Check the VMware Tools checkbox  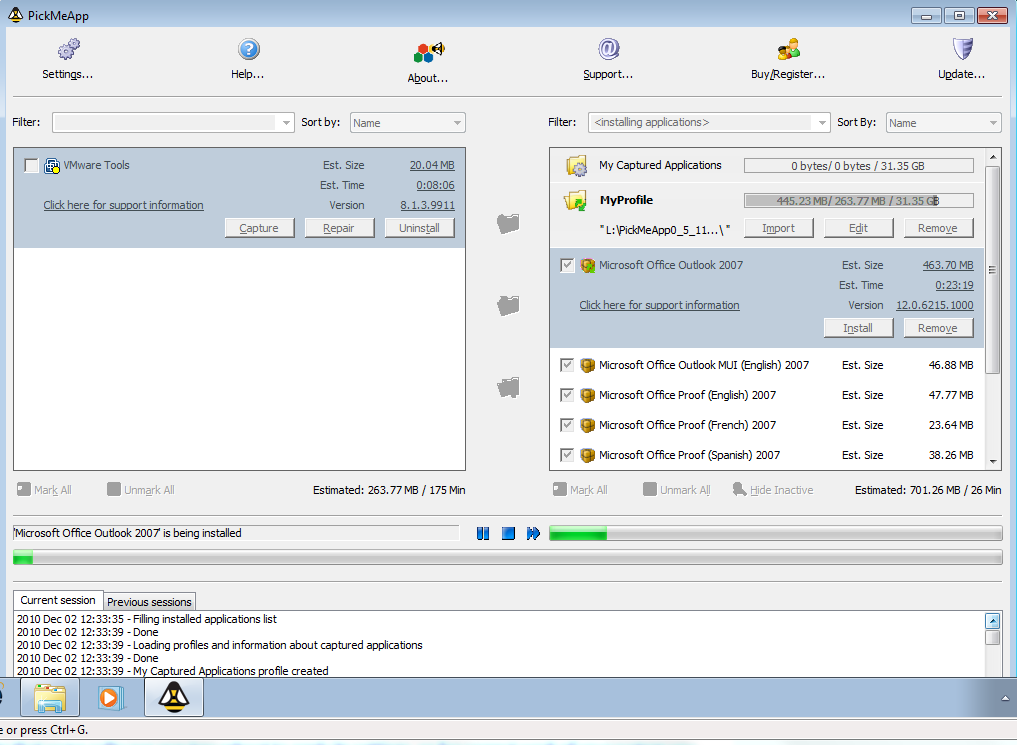pos(31,165)
